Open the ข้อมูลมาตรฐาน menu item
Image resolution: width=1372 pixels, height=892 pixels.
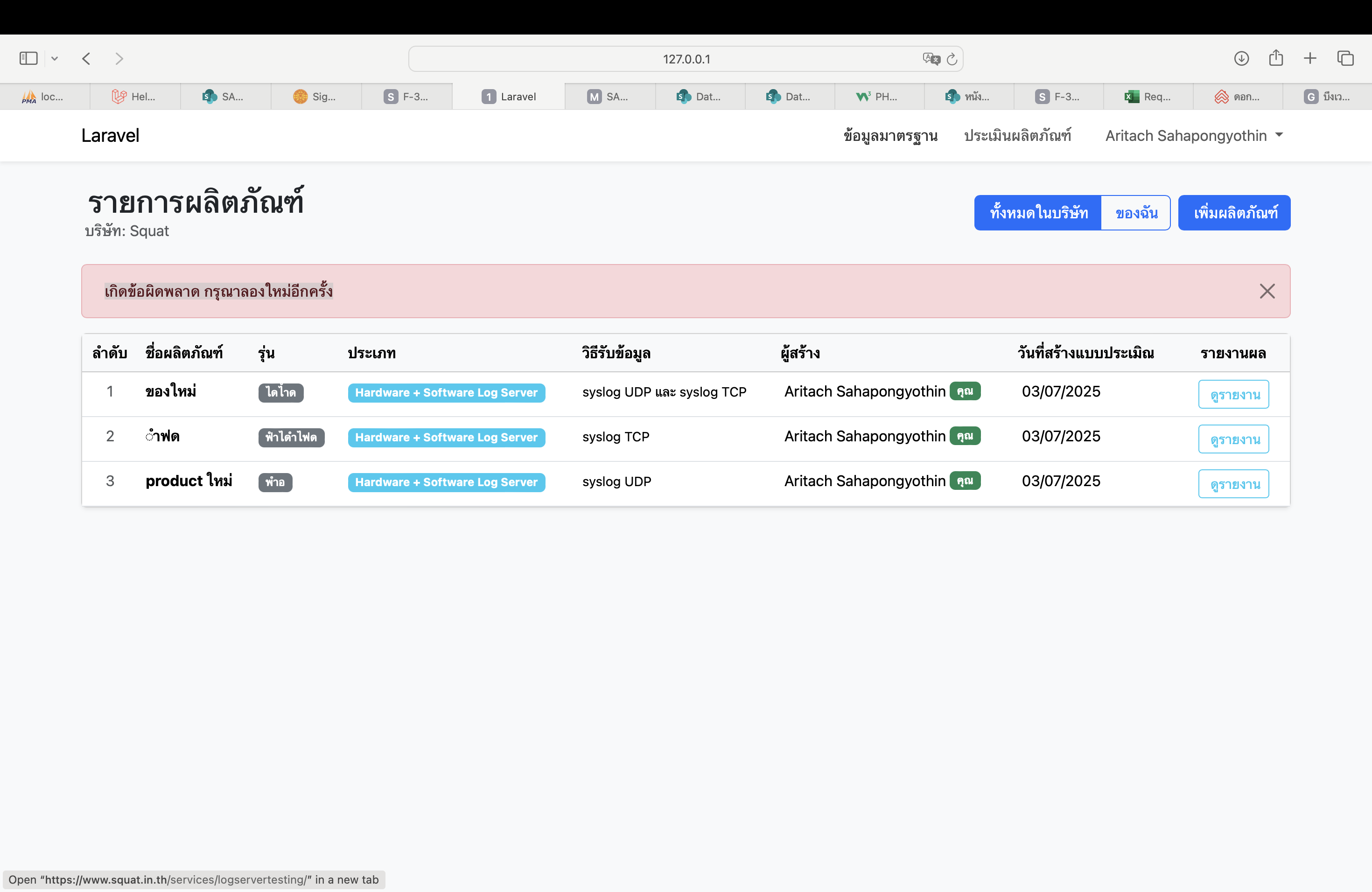[x=890, y=135]
